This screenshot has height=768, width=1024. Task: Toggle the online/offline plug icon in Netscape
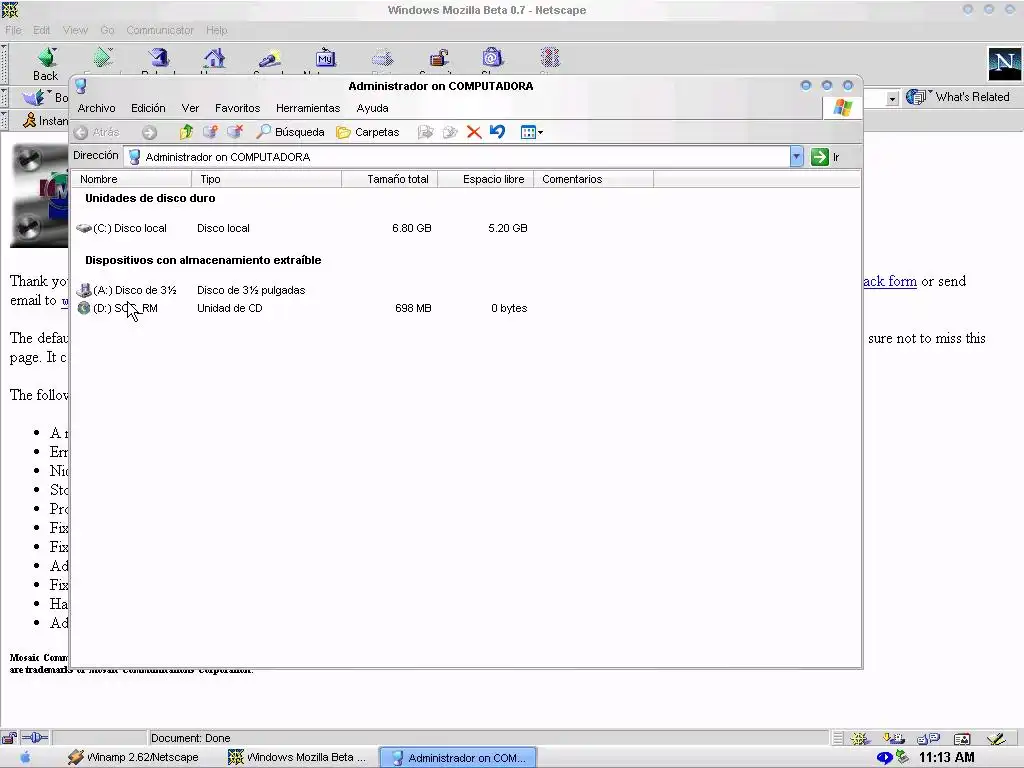pos(35,738)
